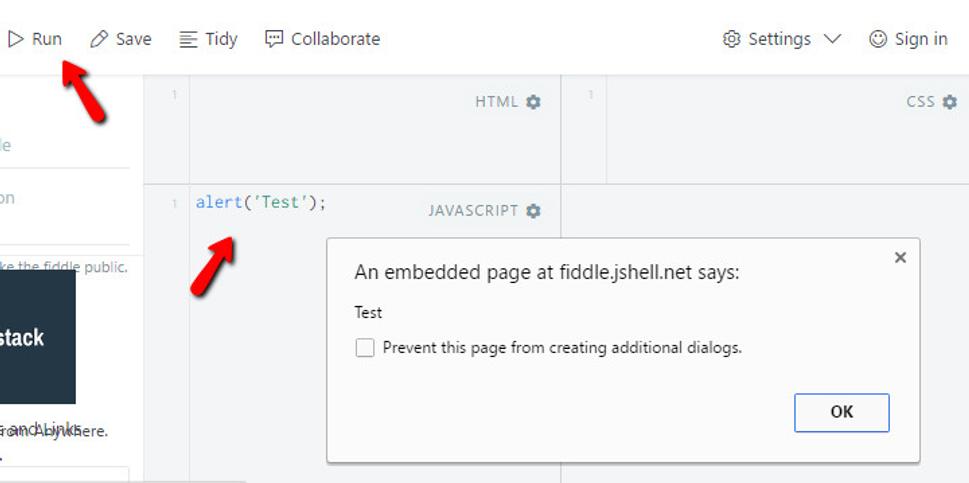
Task: Click the dark stack advertisement banner
Action: [38, 337]
